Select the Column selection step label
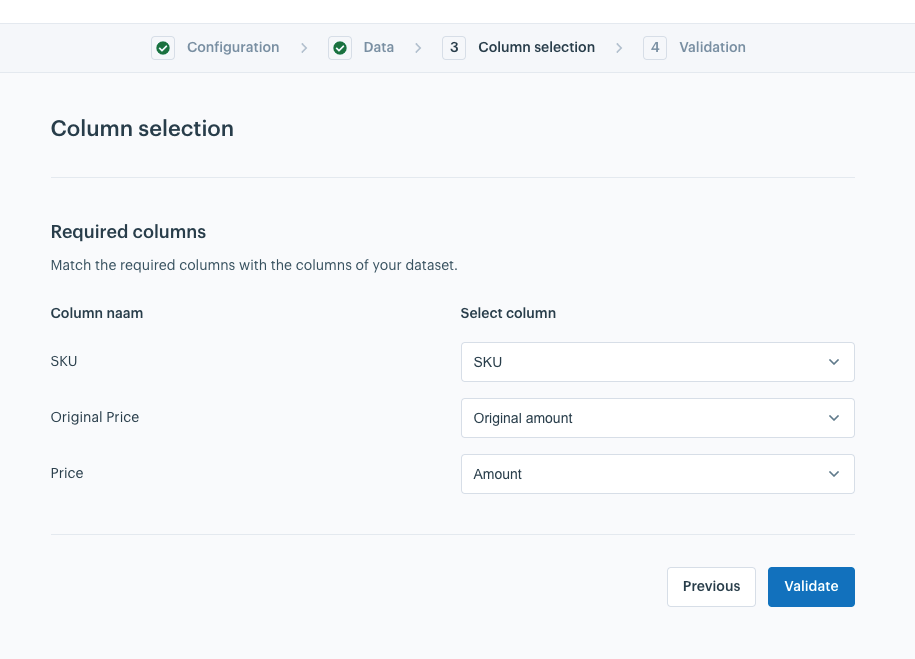 [x=536, y=47]
